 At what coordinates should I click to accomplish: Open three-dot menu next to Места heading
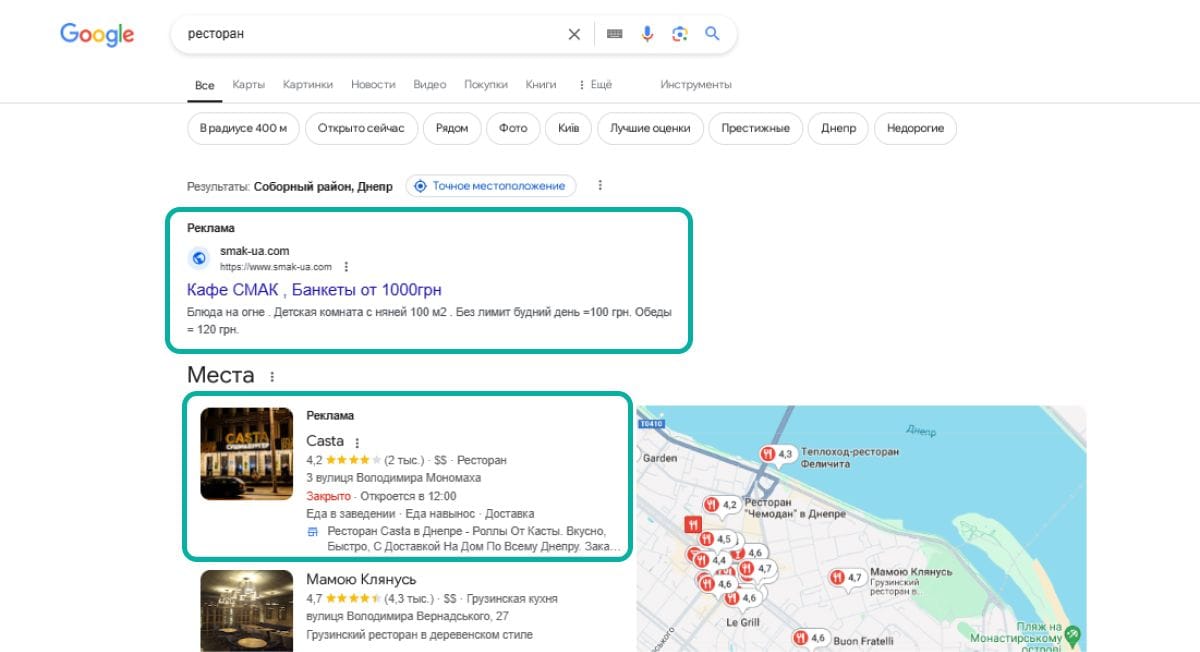point(271,377)
